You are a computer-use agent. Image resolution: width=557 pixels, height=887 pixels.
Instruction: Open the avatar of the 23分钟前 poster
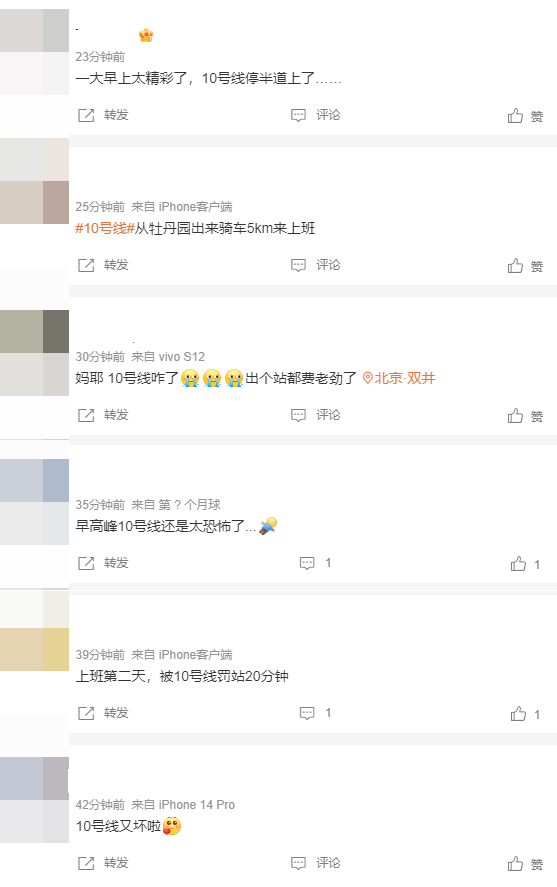34,52
